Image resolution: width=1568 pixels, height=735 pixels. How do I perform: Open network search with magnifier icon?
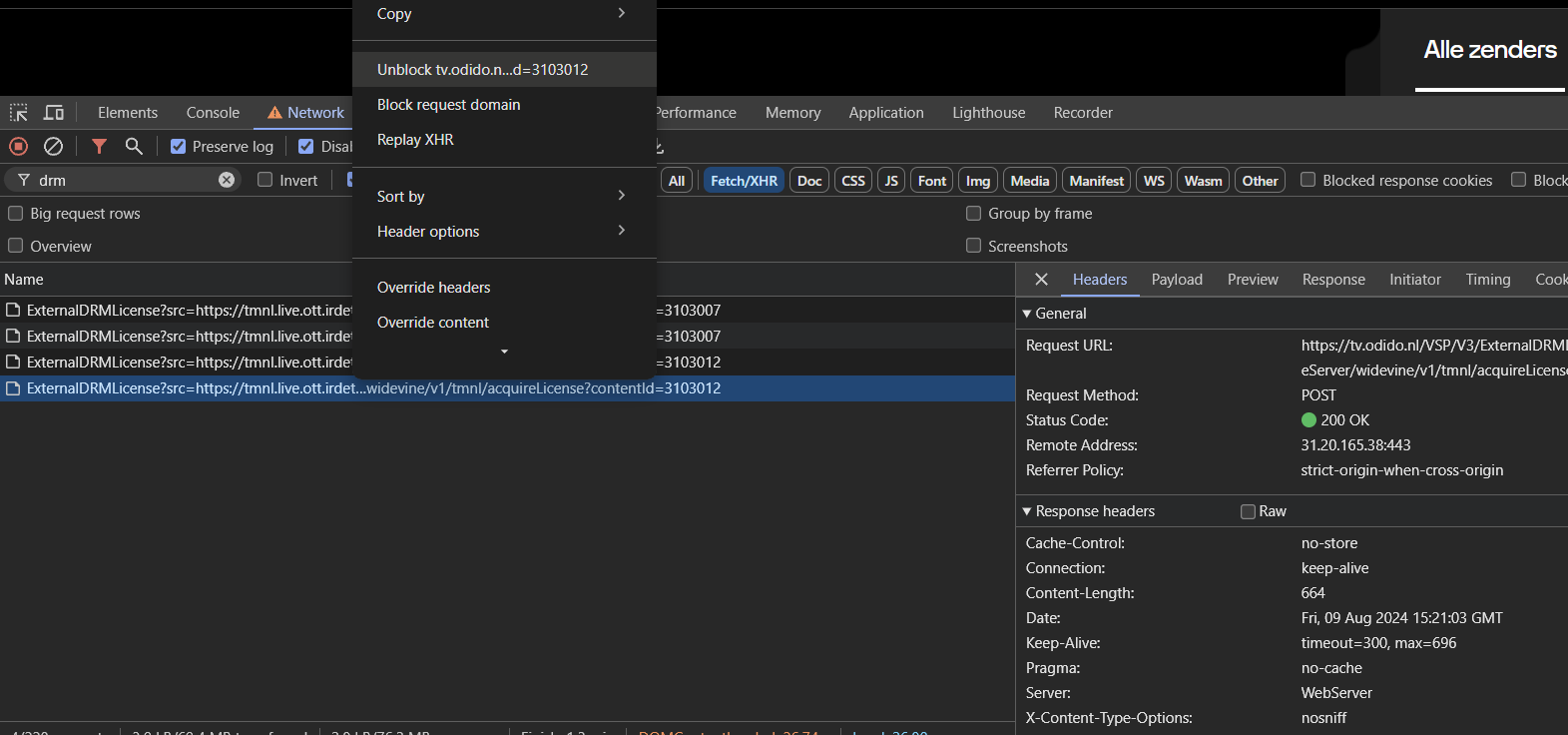[134, 146]
